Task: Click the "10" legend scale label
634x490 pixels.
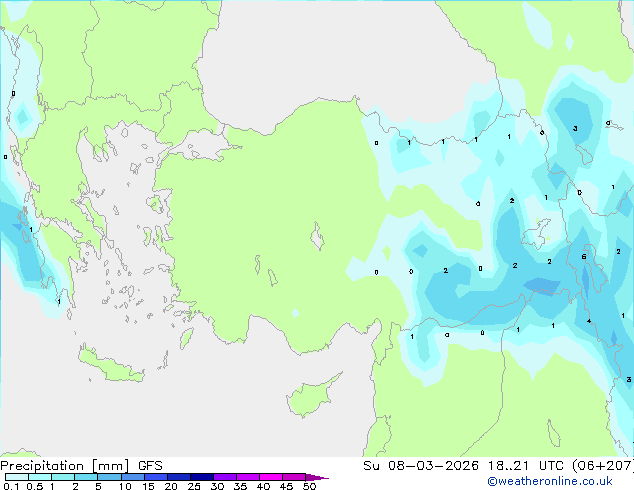Action: pos(125,486)
